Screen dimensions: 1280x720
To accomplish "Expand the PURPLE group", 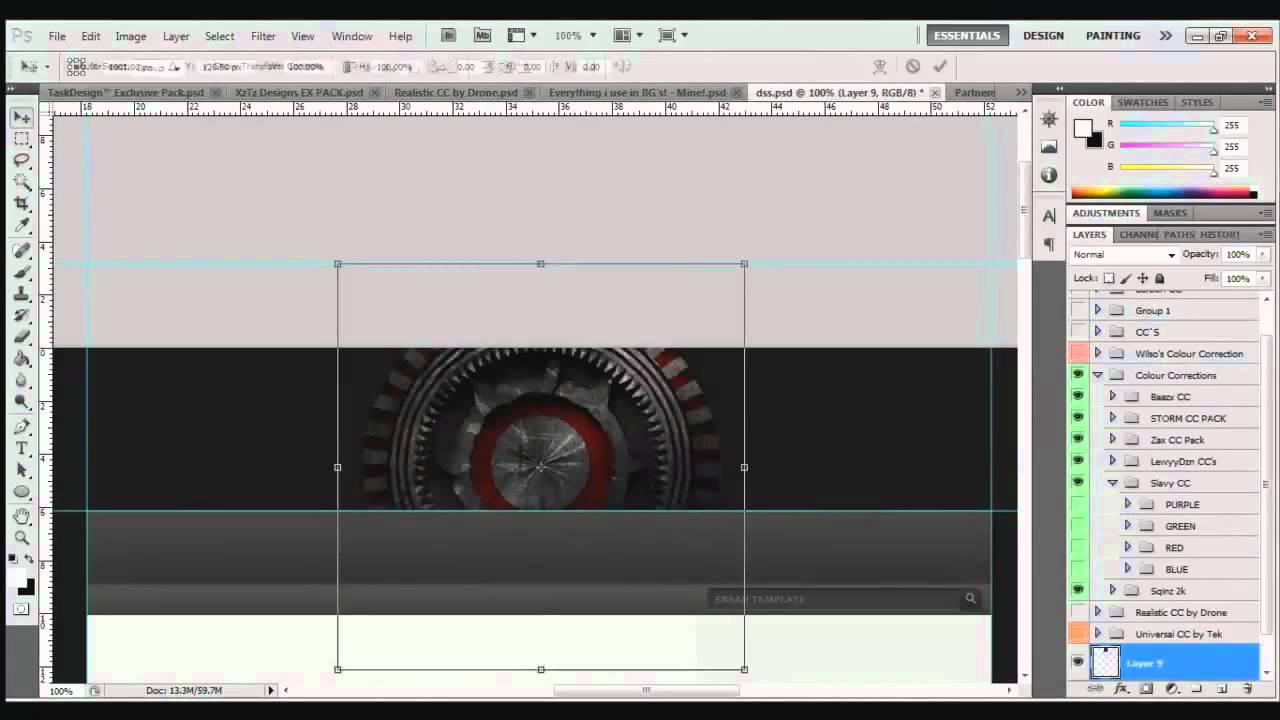I will pos(1127,504).
